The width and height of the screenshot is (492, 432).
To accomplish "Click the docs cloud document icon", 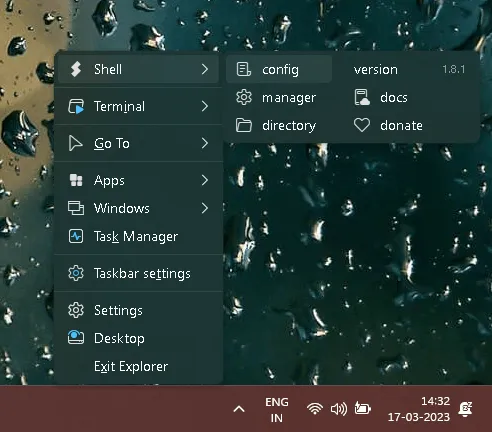I will (362, 97).
